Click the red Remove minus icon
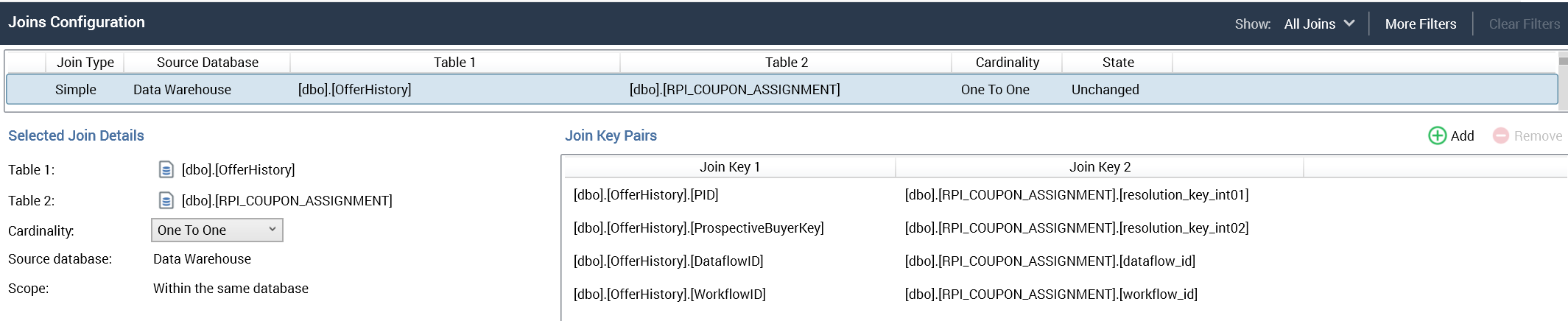This screenshot has height=321, width=1568. [1500, 135]
